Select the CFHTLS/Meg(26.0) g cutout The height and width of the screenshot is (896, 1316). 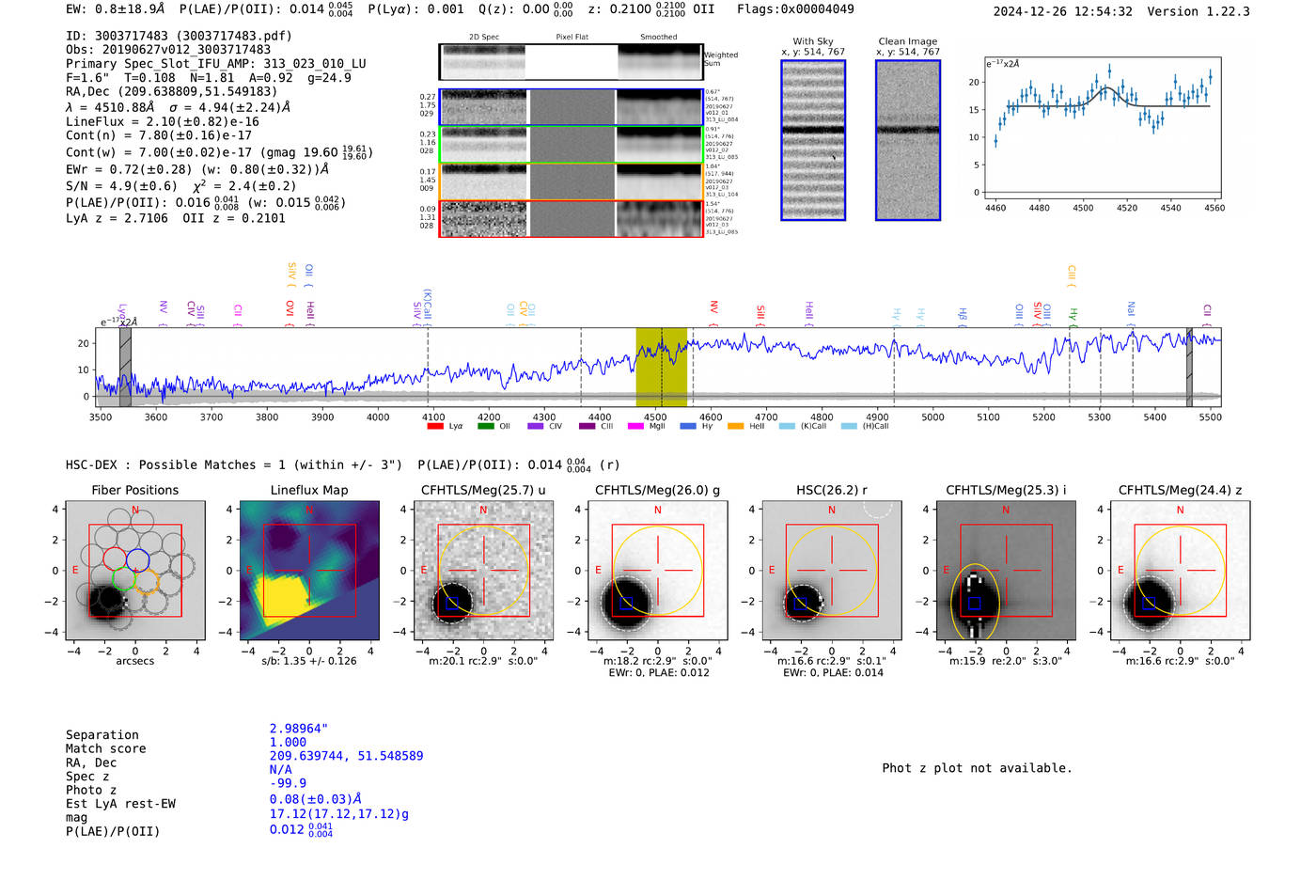pyautogui.click(x=658, y=571)
